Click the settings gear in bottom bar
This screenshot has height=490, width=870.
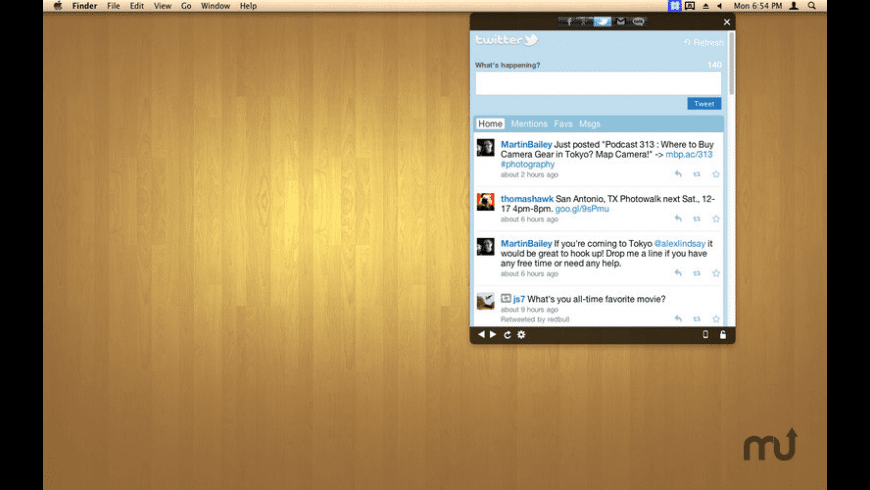point(521,335)
